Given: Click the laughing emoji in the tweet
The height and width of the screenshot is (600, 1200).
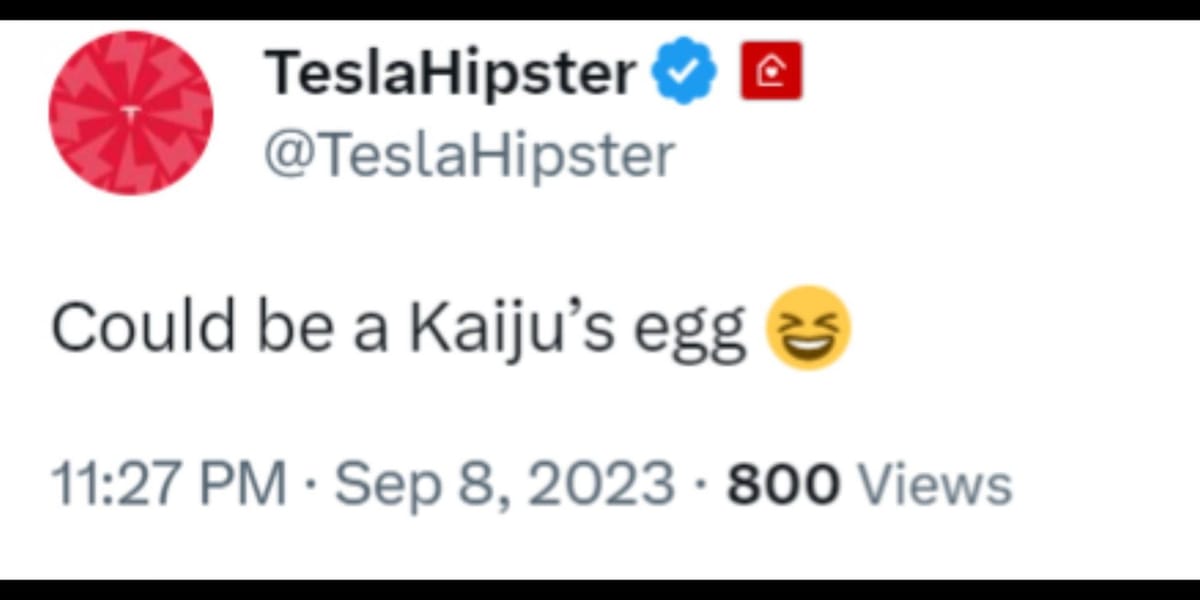Looking at the screenshot, I should pos(807,328).
